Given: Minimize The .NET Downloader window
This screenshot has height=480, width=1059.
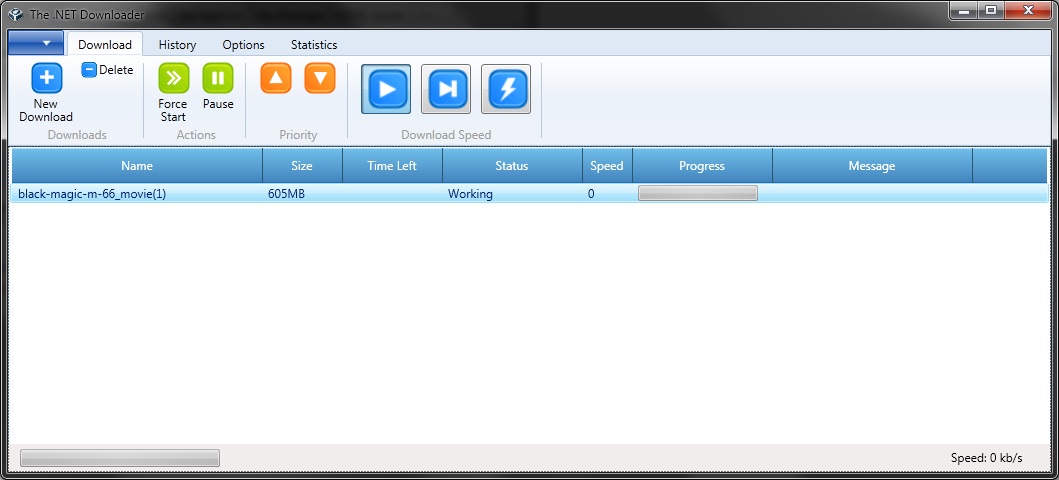Looking at the screenshot, I should 964,10.
